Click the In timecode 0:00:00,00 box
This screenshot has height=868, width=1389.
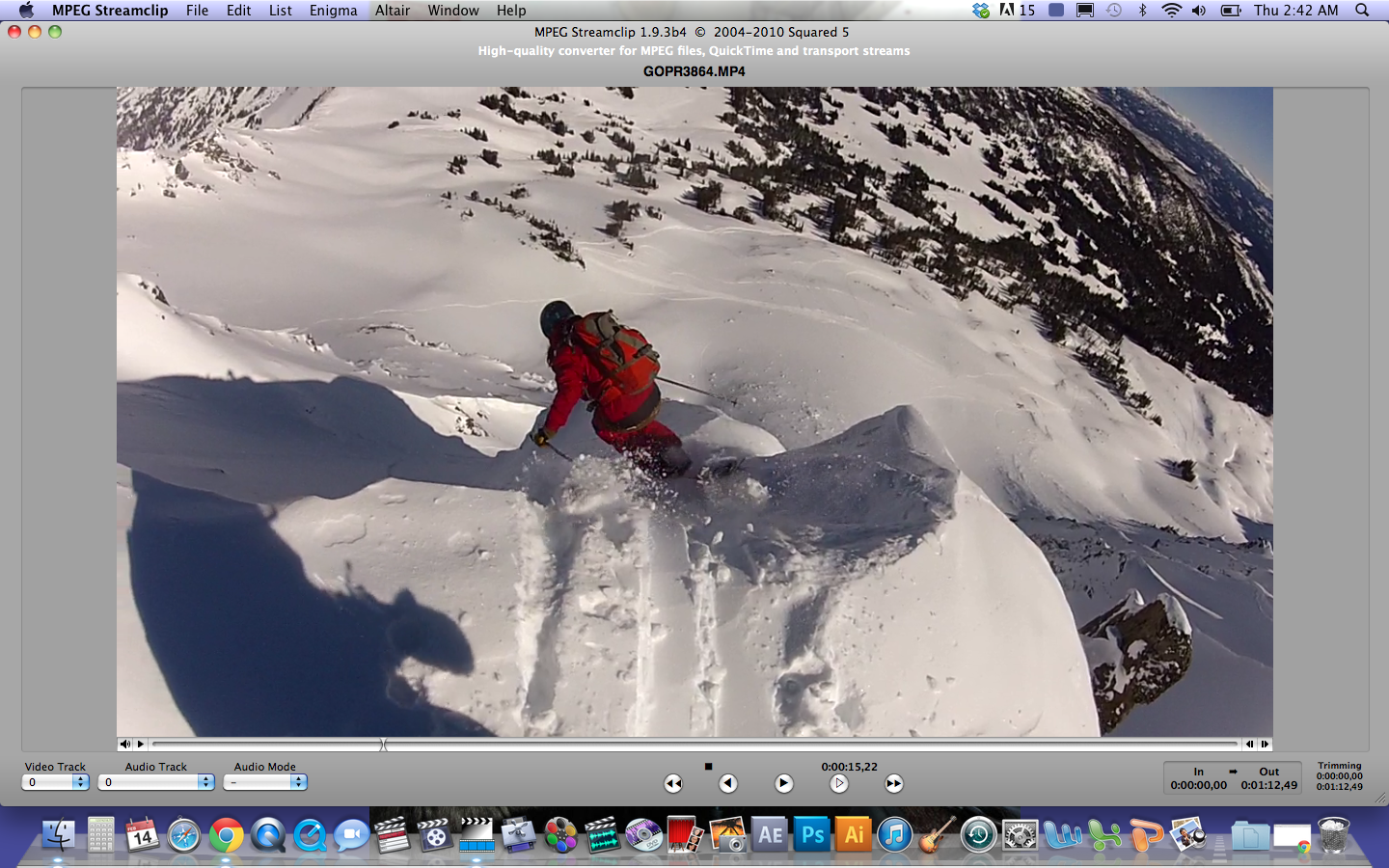1198,785
